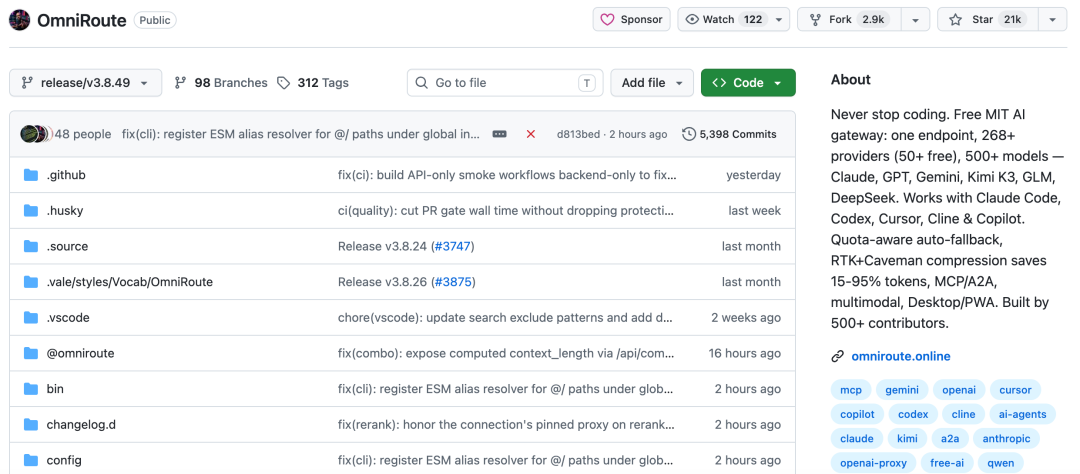Open the release/v3.8.49 branch dropdown
The image size is (1080, 474).
click(x=85, y=83)
